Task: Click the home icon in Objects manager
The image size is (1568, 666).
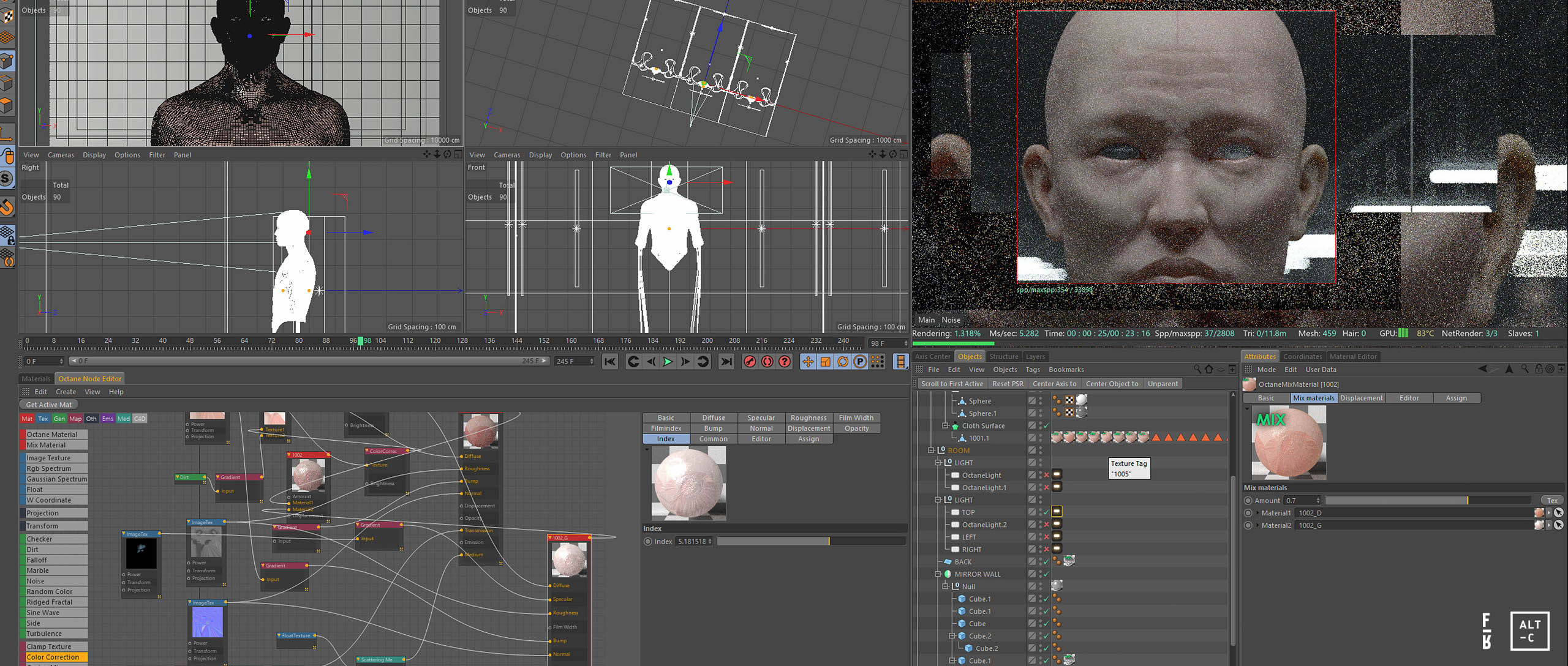Action: (x=1208, y=369)
